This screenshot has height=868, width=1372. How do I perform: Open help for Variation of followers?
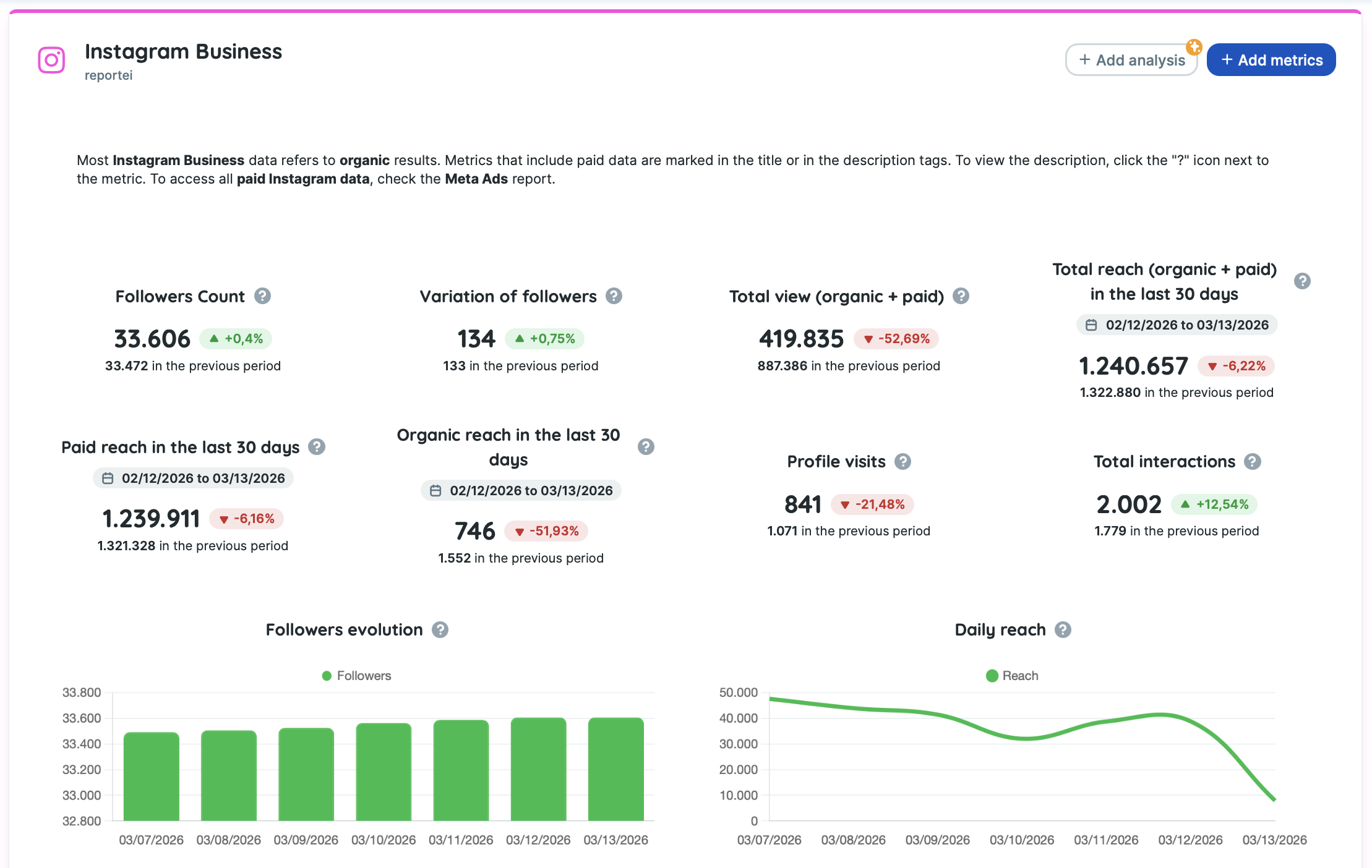614,296
